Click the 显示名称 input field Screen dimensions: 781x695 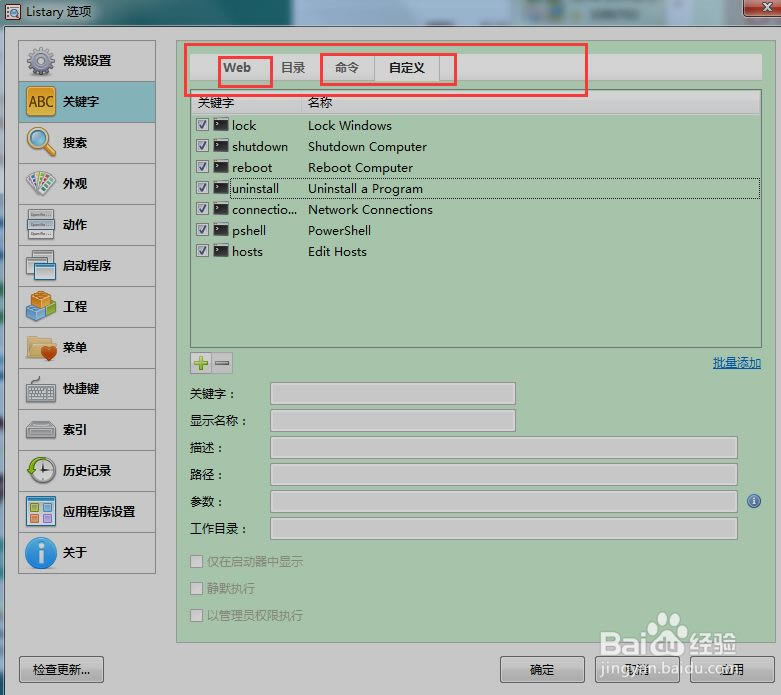click(x=392, y=420)
